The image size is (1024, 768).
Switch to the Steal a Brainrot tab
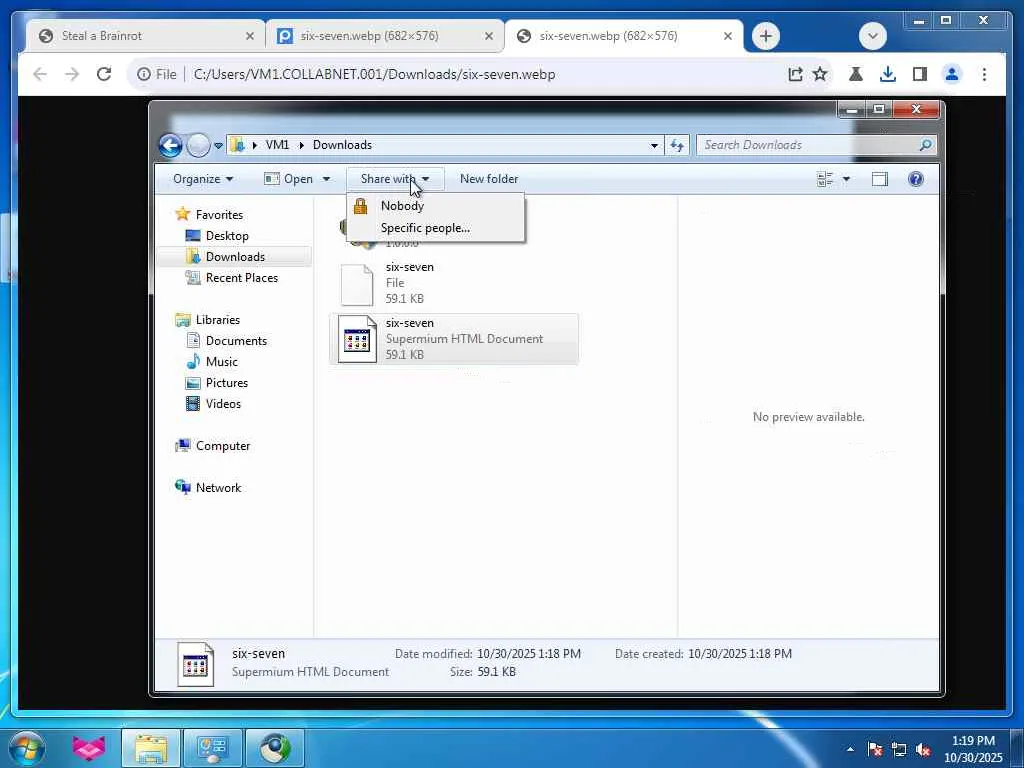146,36
